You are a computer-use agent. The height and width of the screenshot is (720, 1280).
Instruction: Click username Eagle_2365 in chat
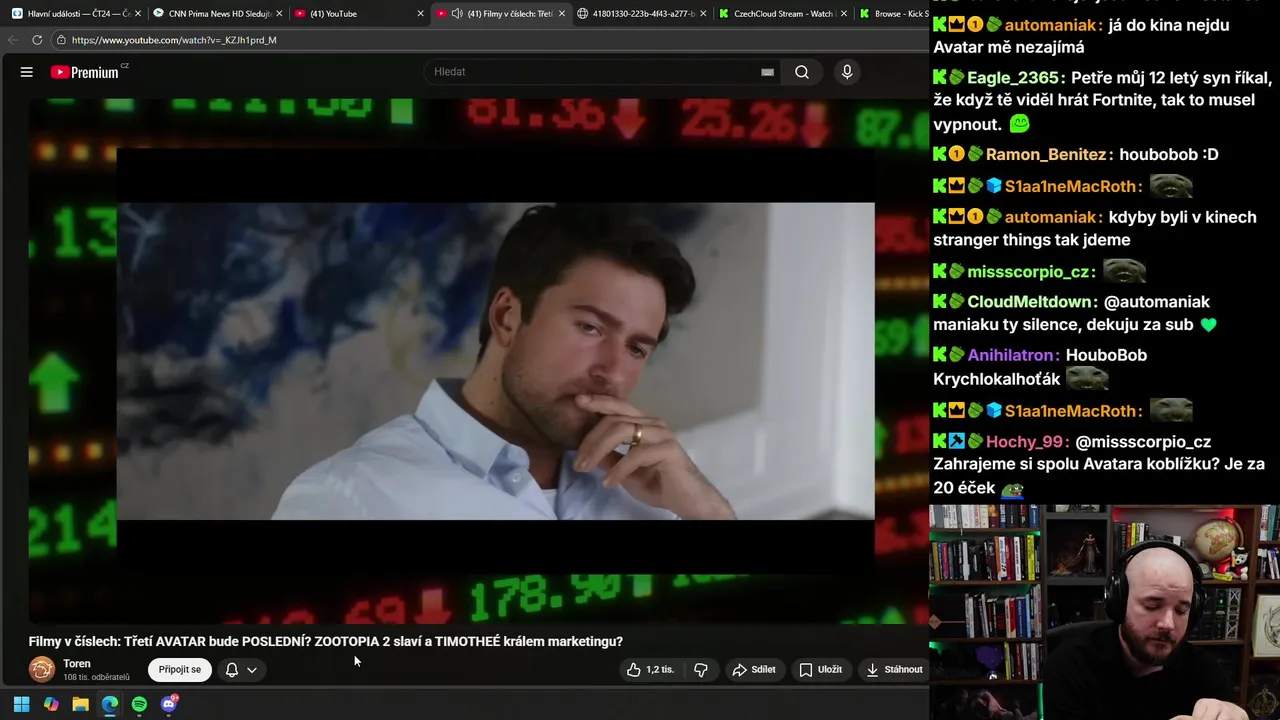point(1014,78)
